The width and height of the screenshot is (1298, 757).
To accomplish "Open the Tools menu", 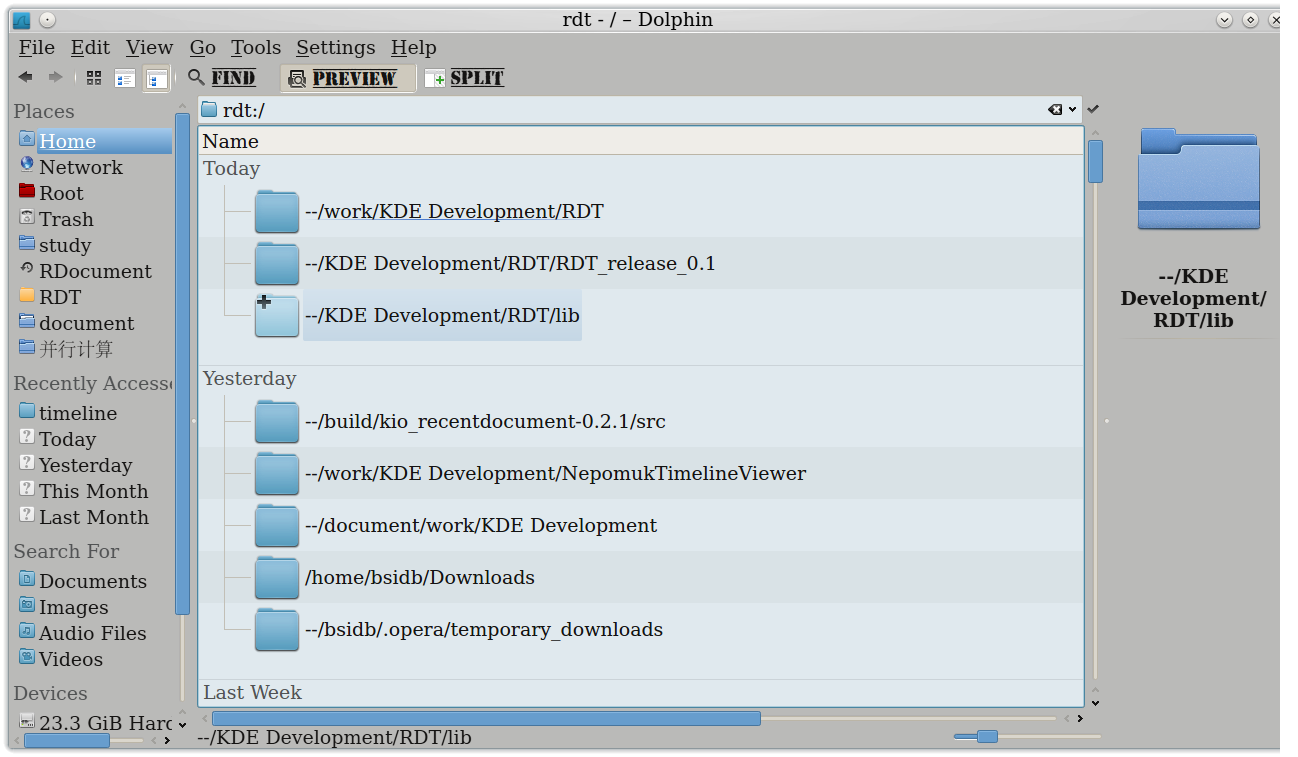I will 256,48.
